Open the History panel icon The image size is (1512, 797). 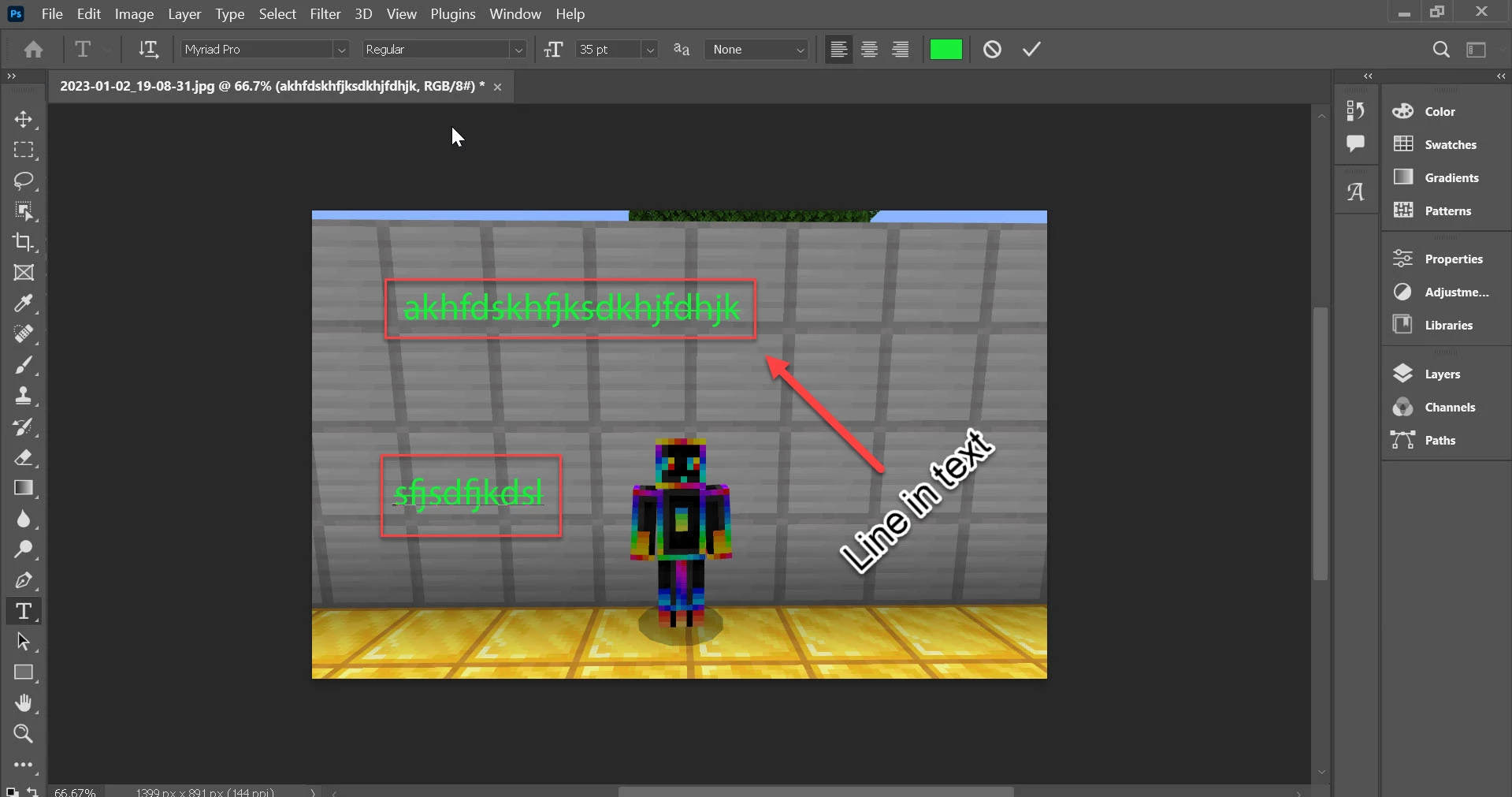[1355, 110]
